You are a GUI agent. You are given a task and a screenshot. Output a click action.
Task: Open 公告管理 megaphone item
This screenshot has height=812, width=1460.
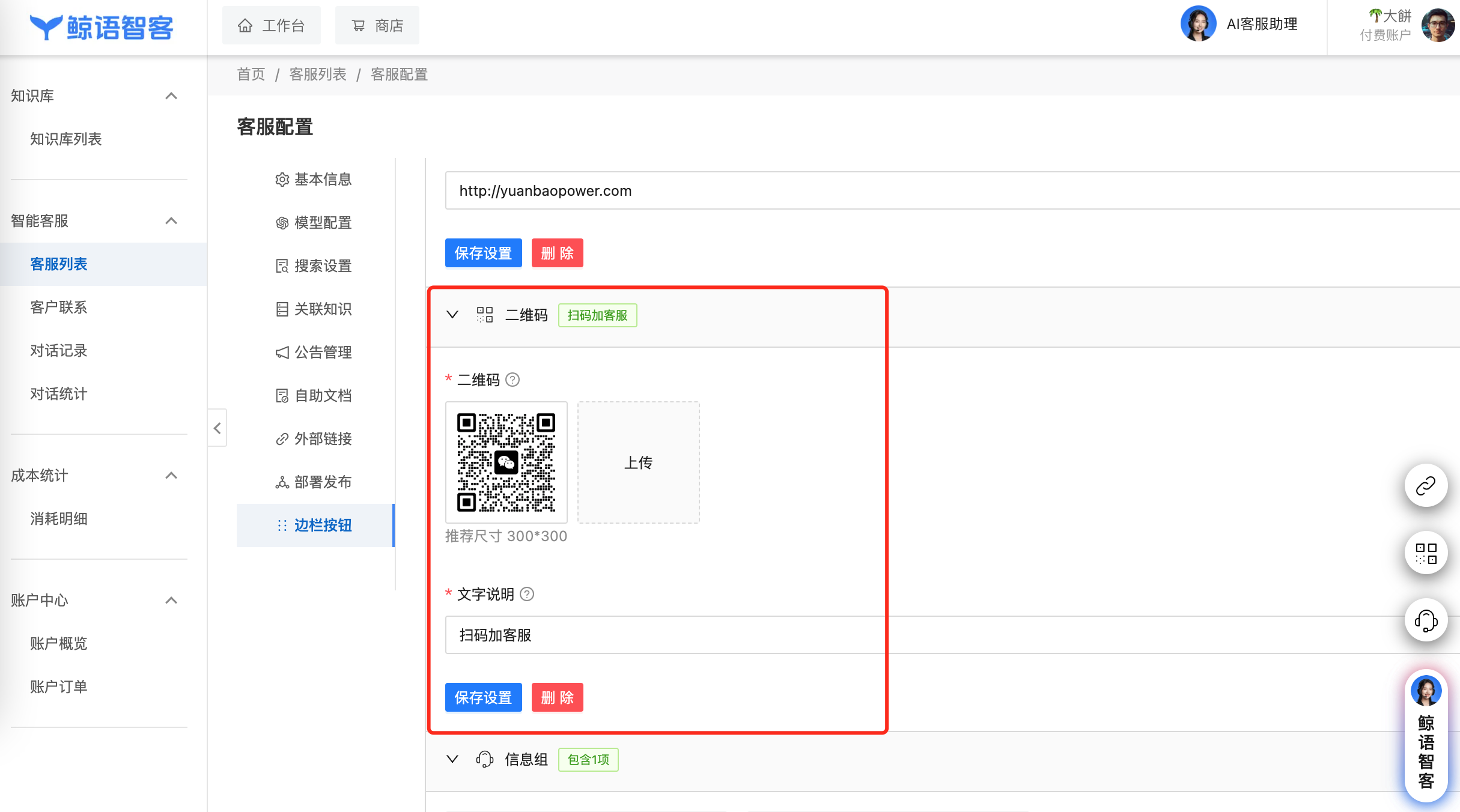click(x=314, y=353)
